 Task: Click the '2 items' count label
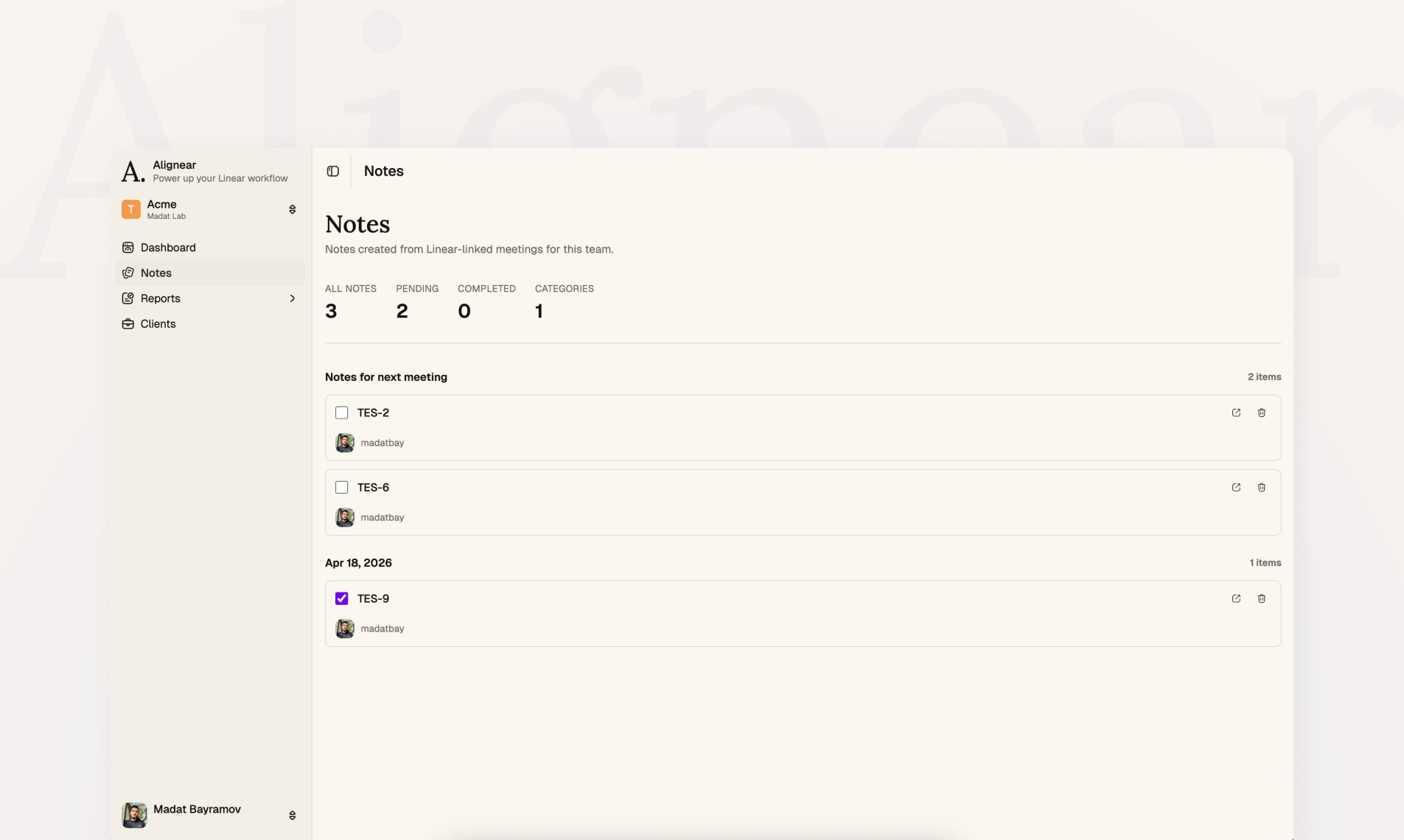tap(1265, 377)
